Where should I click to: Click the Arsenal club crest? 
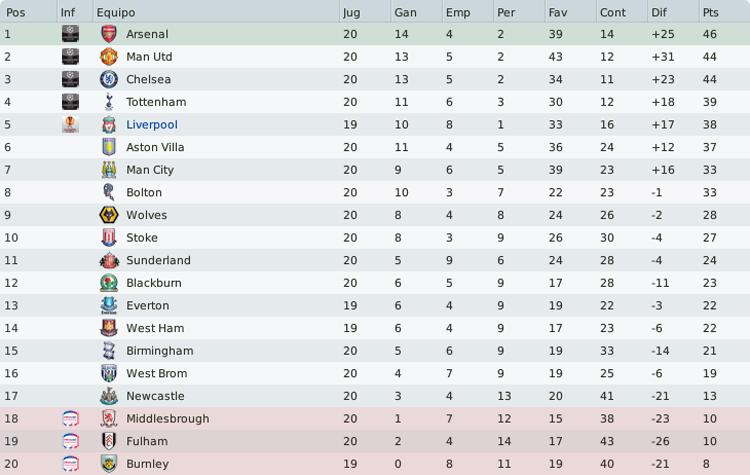109,34
